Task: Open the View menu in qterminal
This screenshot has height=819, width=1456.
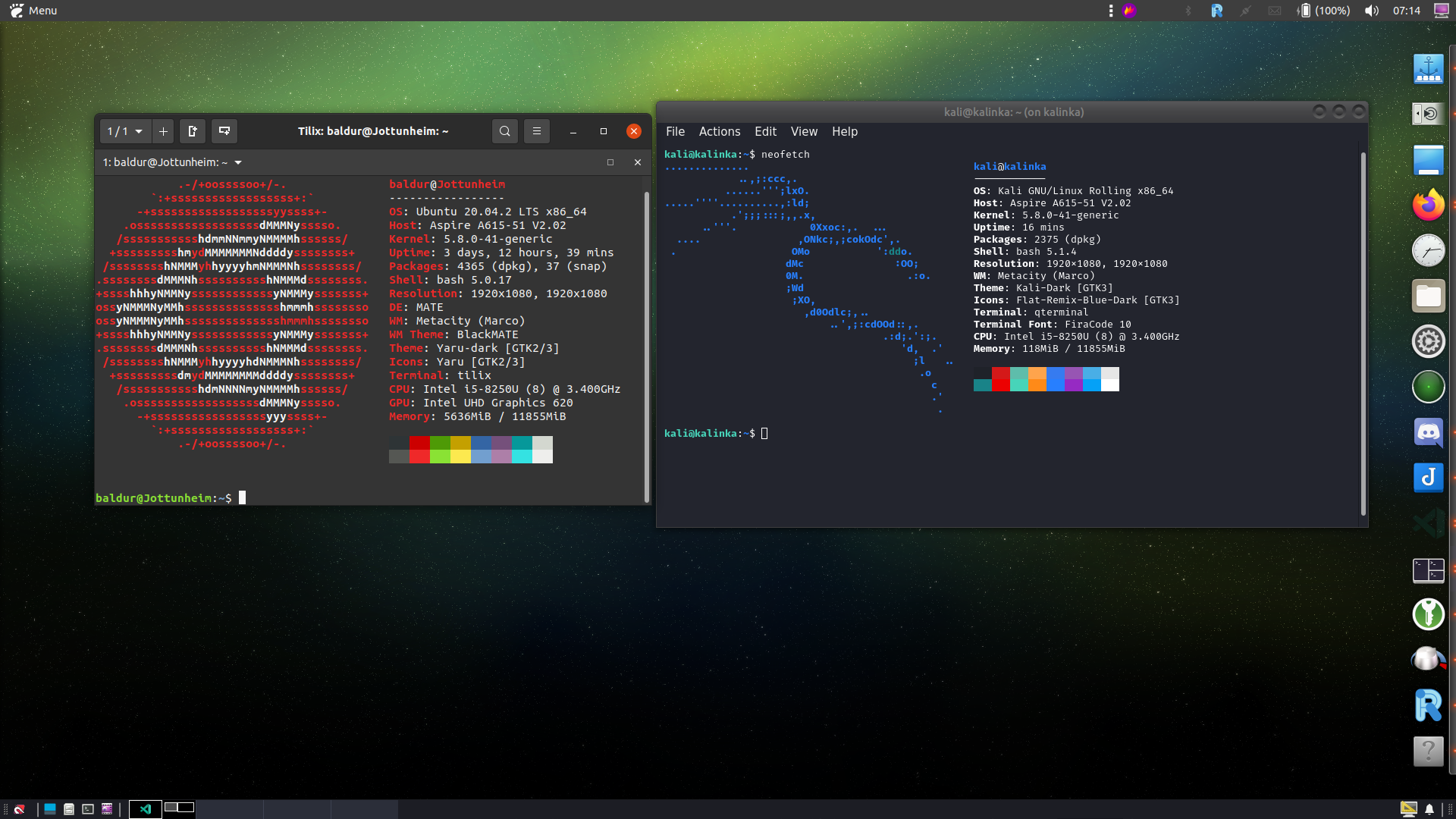Action: (804, 132)
